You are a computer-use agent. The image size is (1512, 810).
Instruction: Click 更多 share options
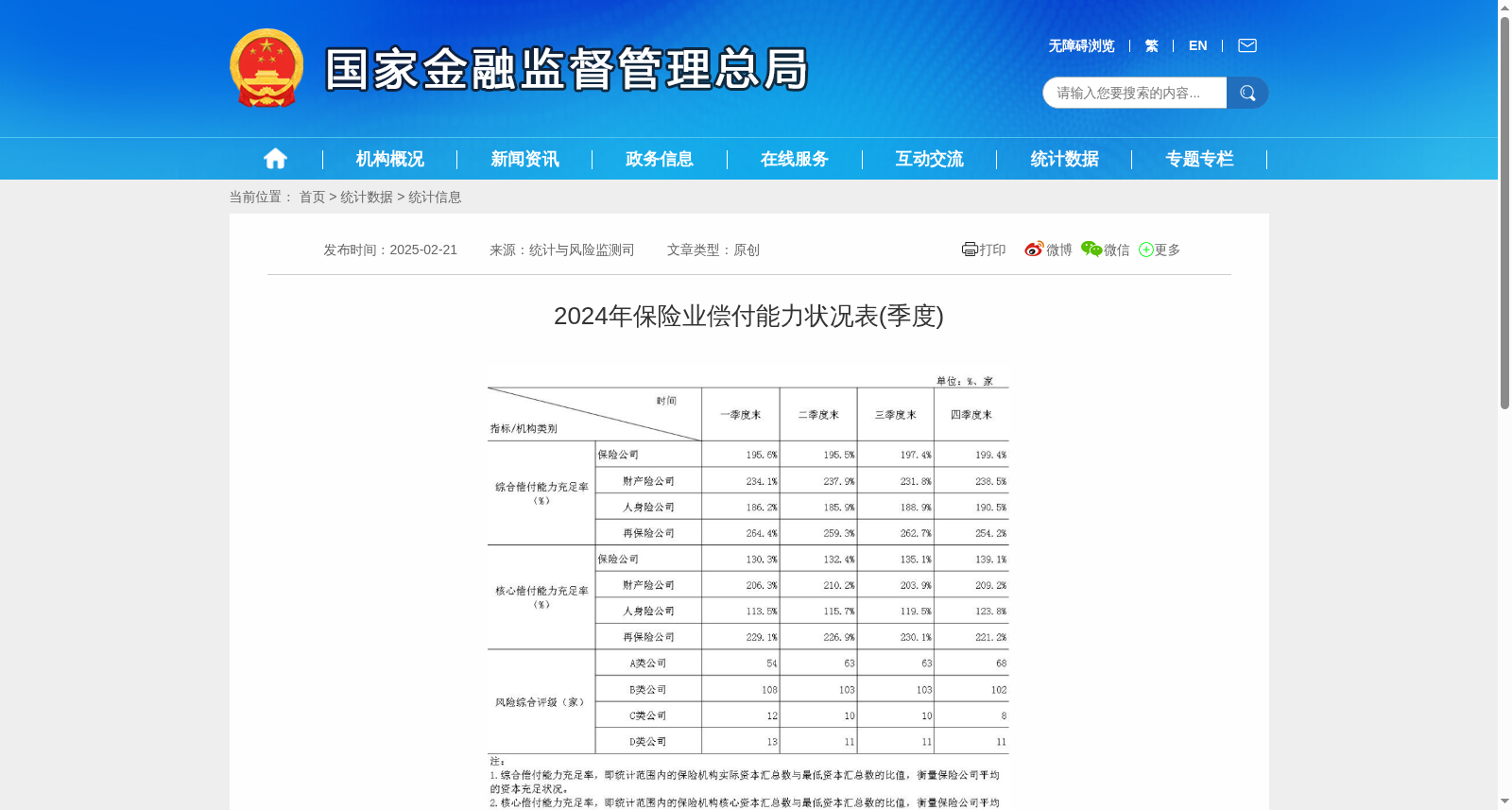pyautogui.click(x=1167, y=250)
